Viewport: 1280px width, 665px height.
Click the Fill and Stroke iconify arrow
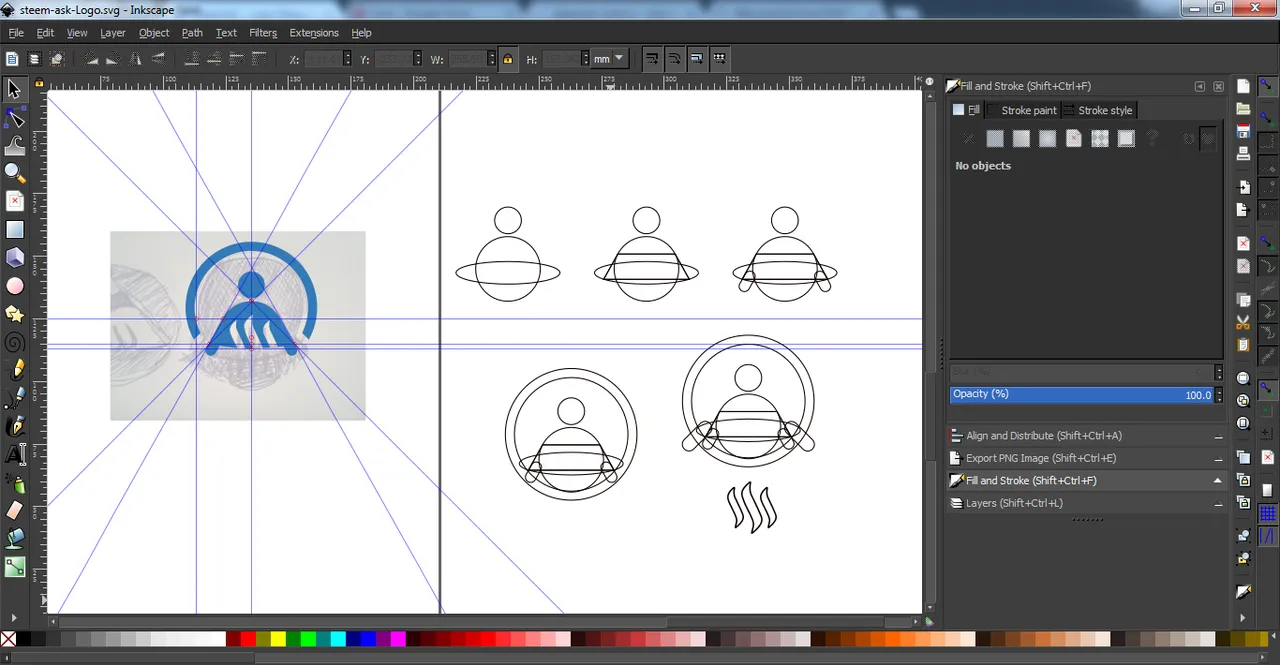pyautogui.click(x=1200, y=87)
